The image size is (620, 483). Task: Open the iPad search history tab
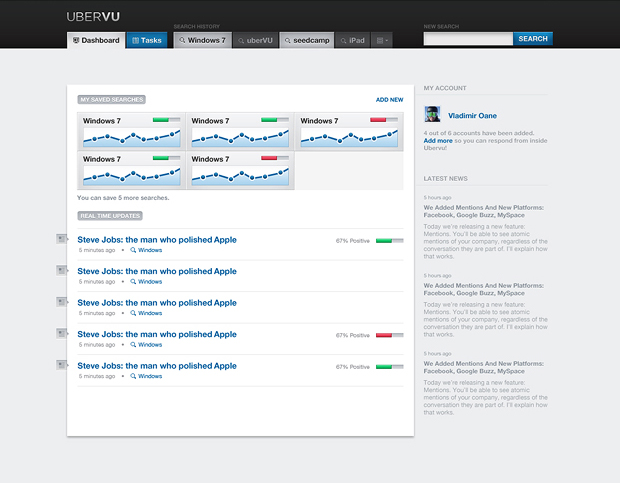[x=351, y=40]
